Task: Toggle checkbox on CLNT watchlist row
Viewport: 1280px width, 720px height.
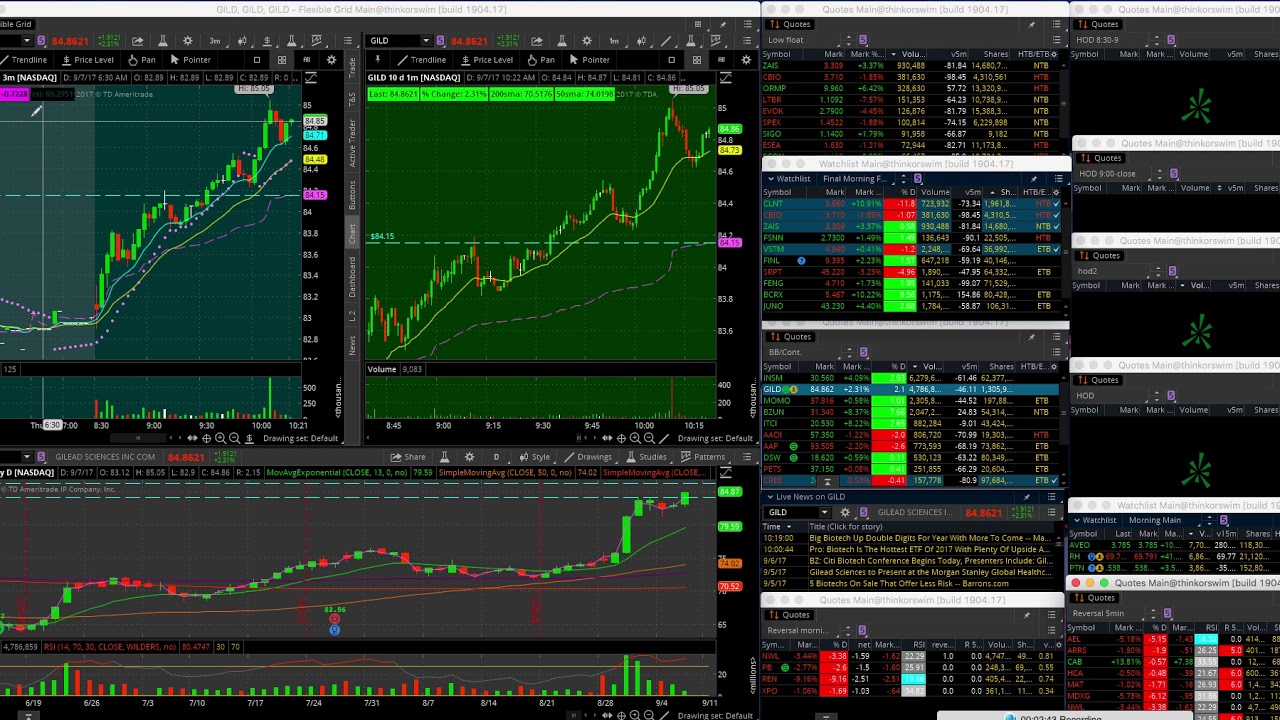Action: 1056,203
